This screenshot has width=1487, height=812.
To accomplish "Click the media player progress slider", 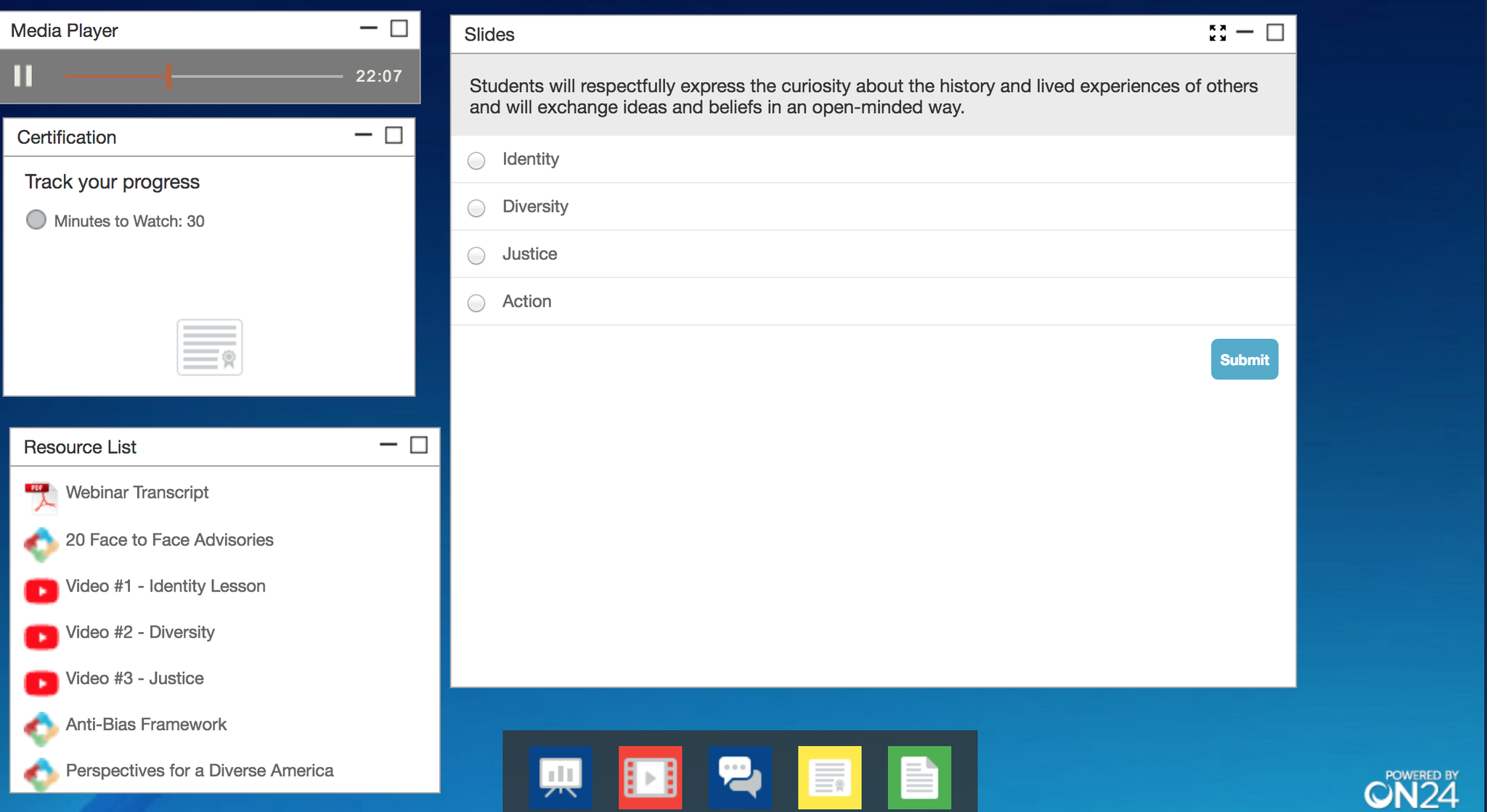I will coord(203,75).
